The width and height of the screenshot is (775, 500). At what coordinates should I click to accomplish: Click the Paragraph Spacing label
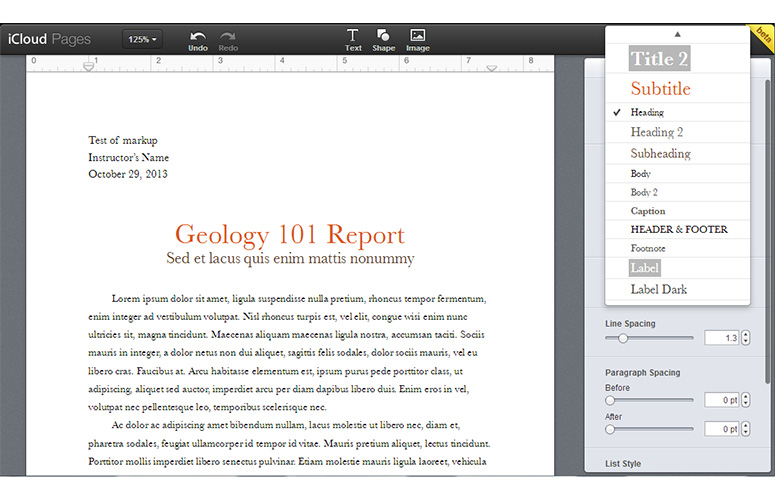pos(643,373)
